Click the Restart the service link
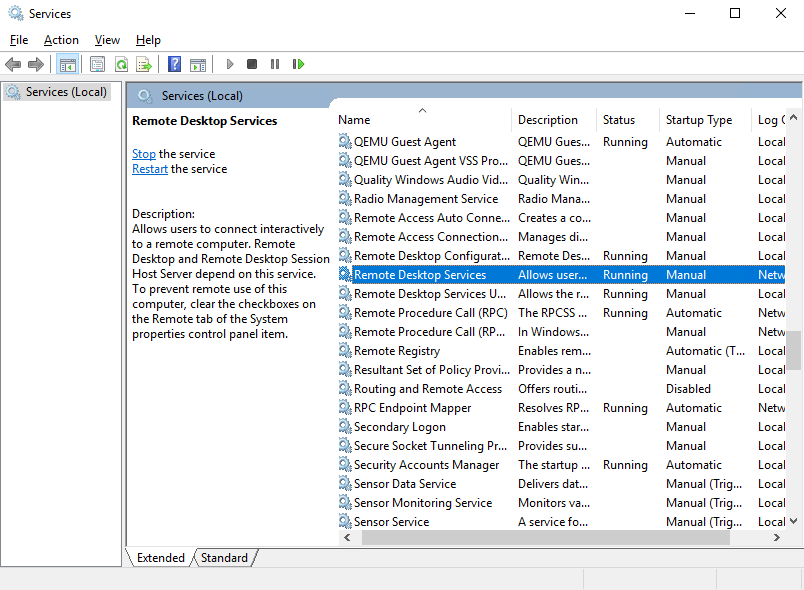The image size is (804, 590). (x=150, y=169)
